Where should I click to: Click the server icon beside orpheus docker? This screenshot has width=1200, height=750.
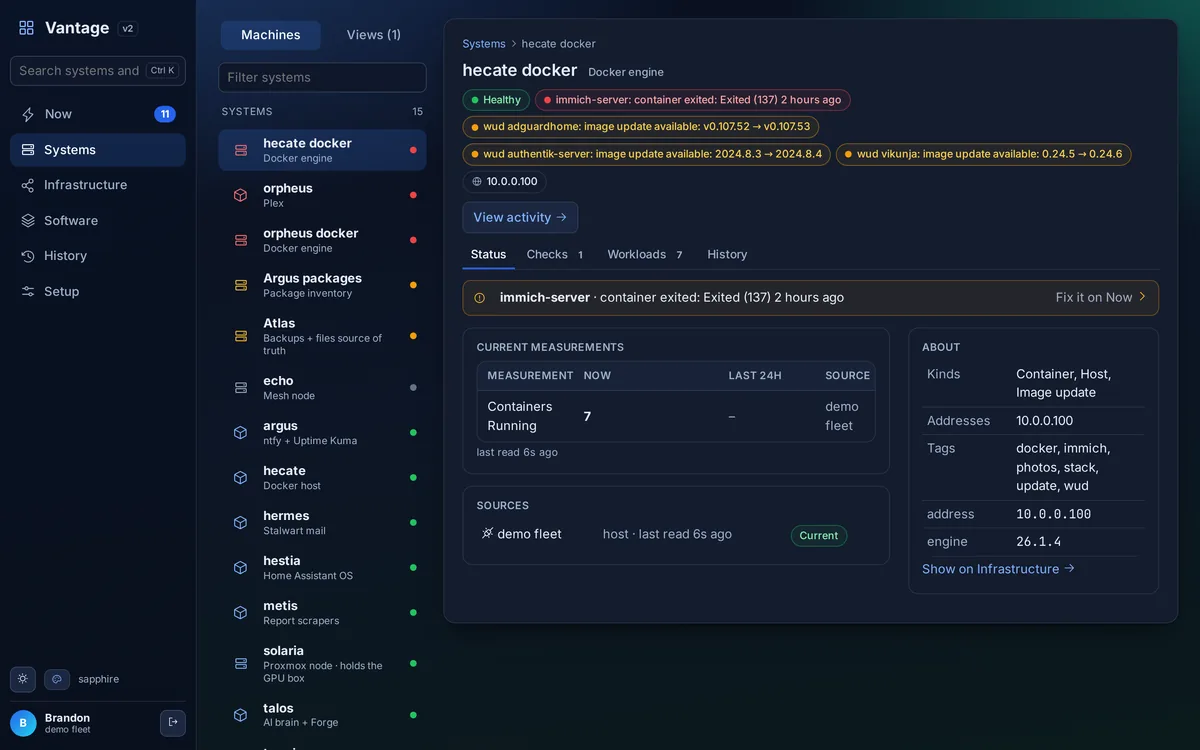click(241, 240)
